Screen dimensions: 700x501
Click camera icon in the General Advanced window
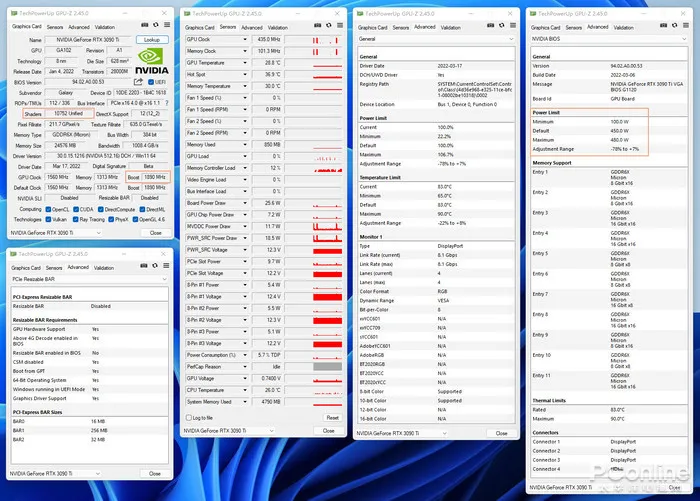(491, 25)
